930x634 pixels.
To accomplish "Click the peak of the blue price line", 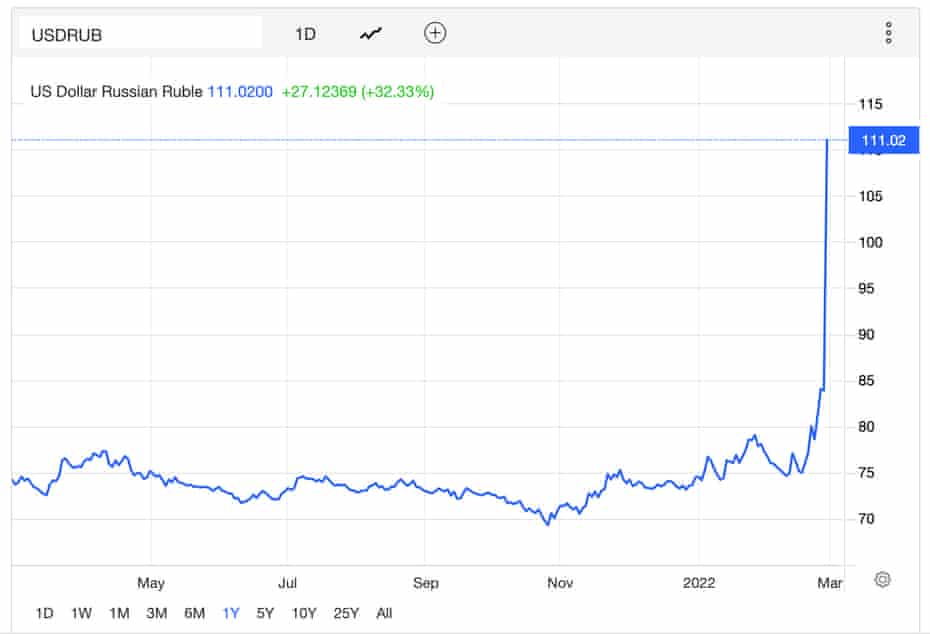I will pyautogui.click(x=827, y=142).
